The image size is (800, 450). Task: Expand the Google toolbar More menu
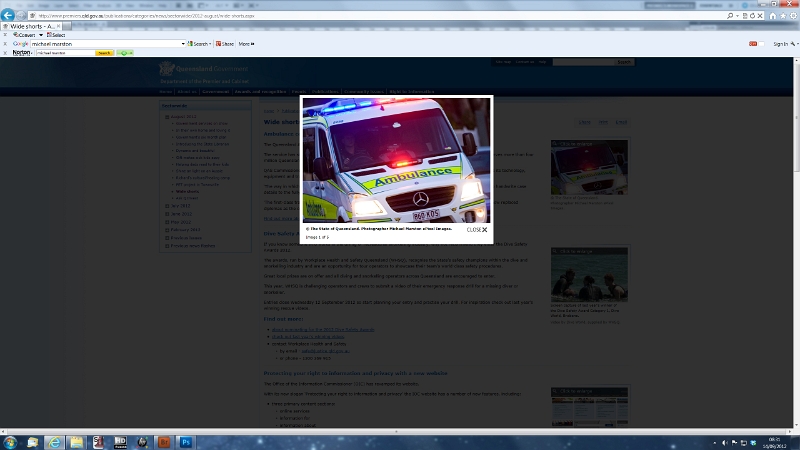(x=246, y=44)
